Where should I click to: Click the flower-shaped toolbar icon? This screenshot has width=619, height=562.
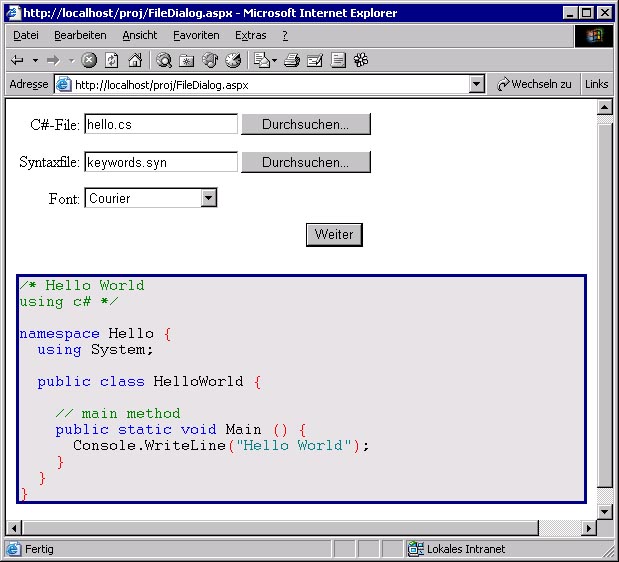click(x=361, y=60)
